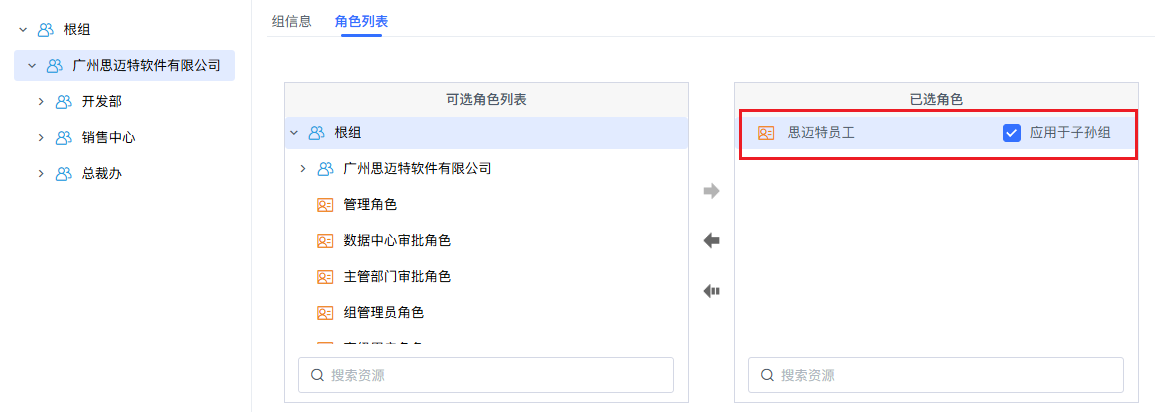Click the remove-all double left arrow icon
Viewport: 1155px width, 412px height.
[x=712, y=291]
